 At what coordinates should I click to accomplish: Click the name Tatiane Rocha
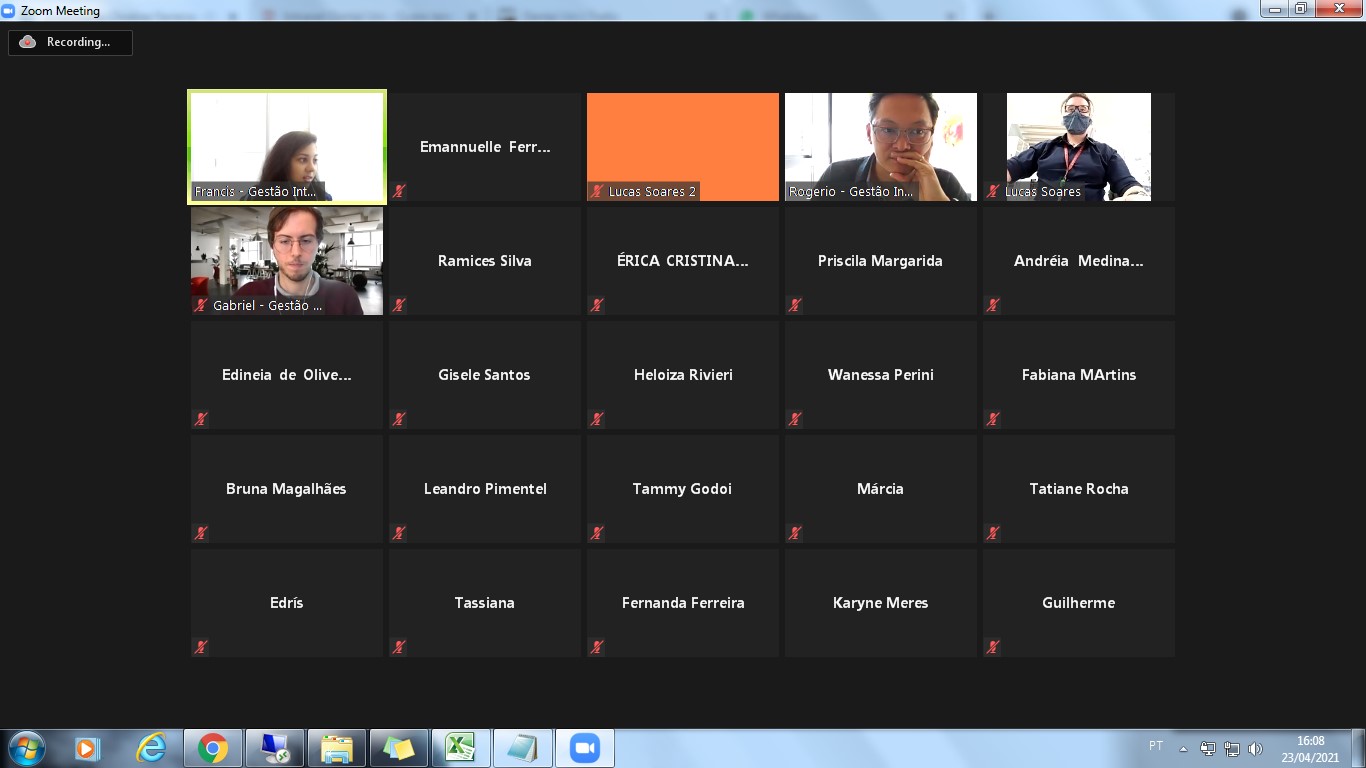1079,489
